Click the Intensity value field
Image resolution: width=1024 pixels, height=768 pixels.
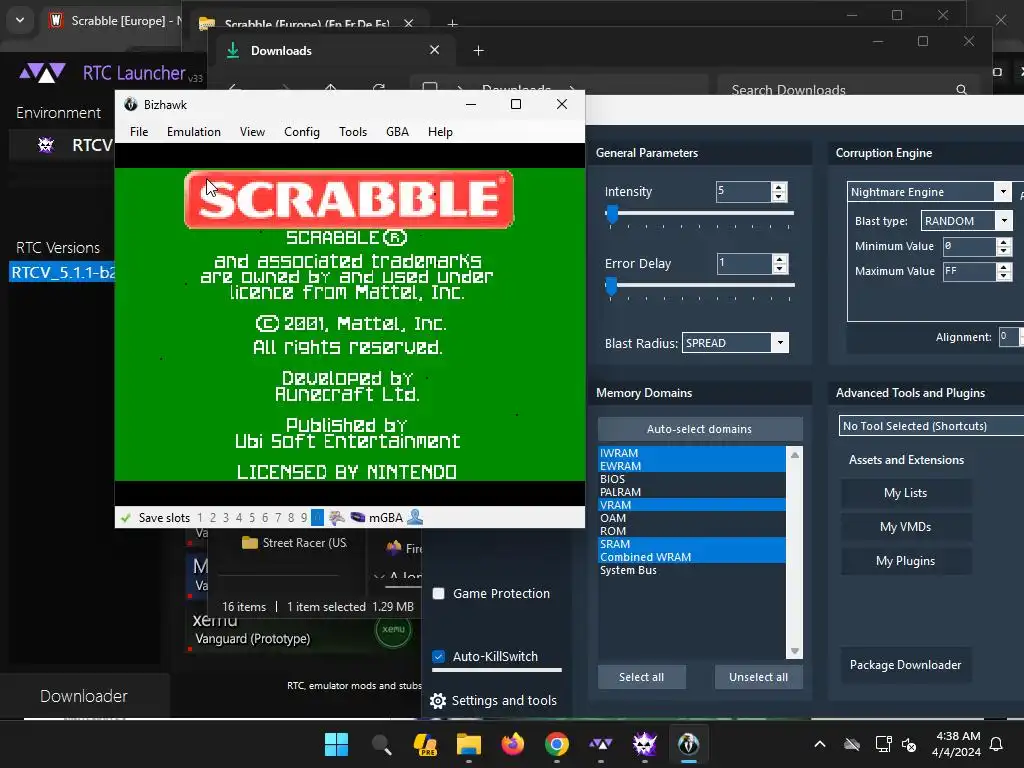(x=743, y=191)
